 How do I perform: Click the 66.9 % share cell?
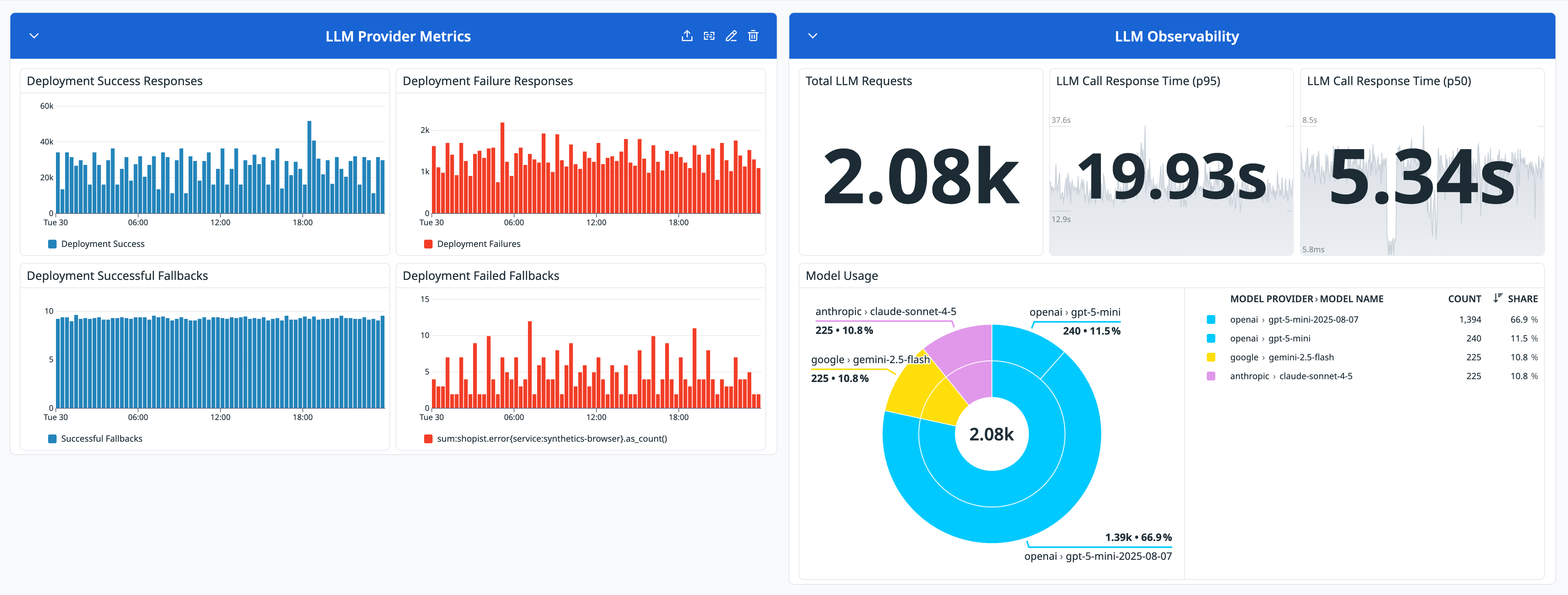[x=1524, y=319]
